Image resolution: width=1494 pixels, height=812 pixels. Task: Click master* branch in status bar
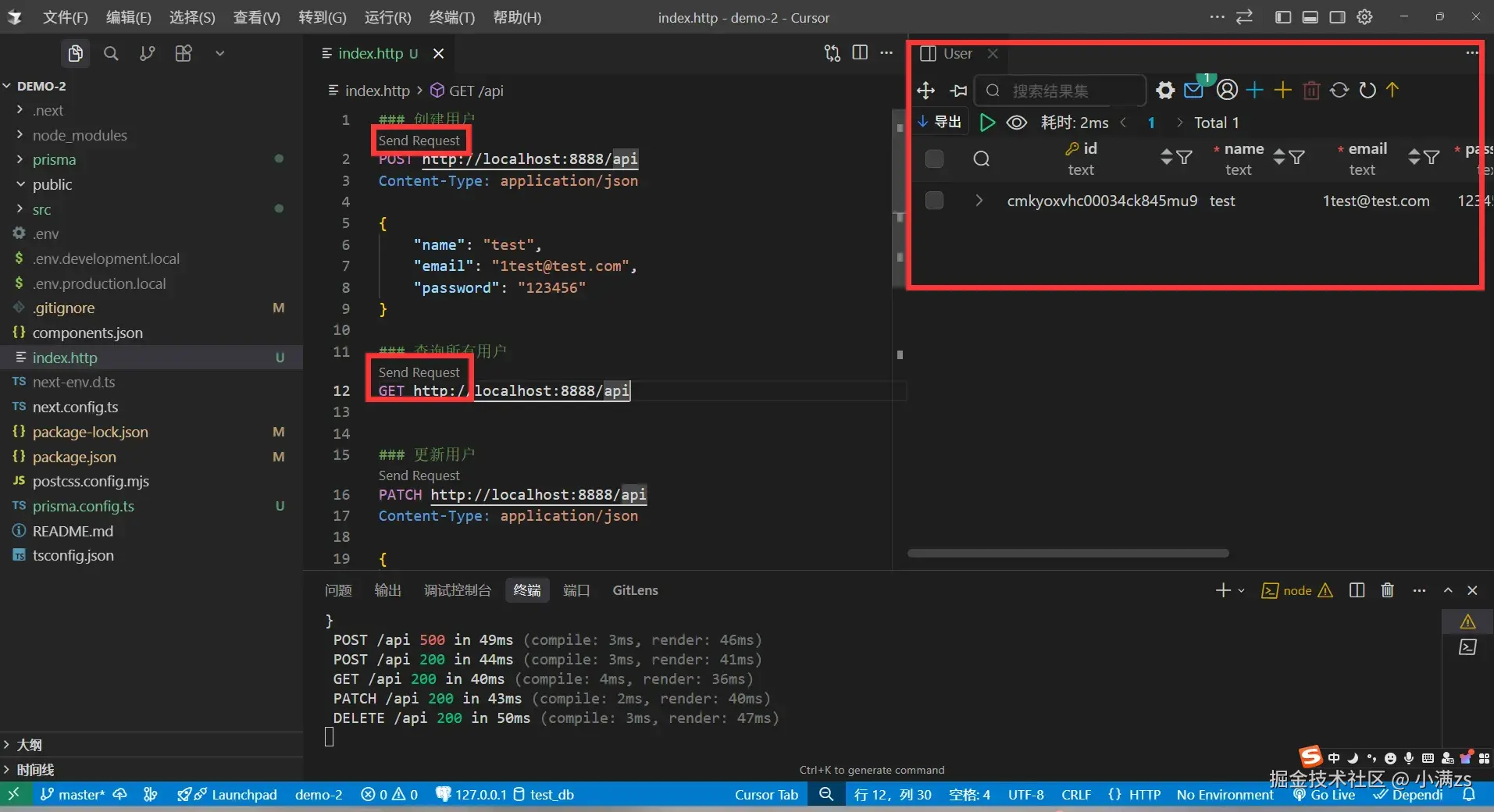point(72,795)
